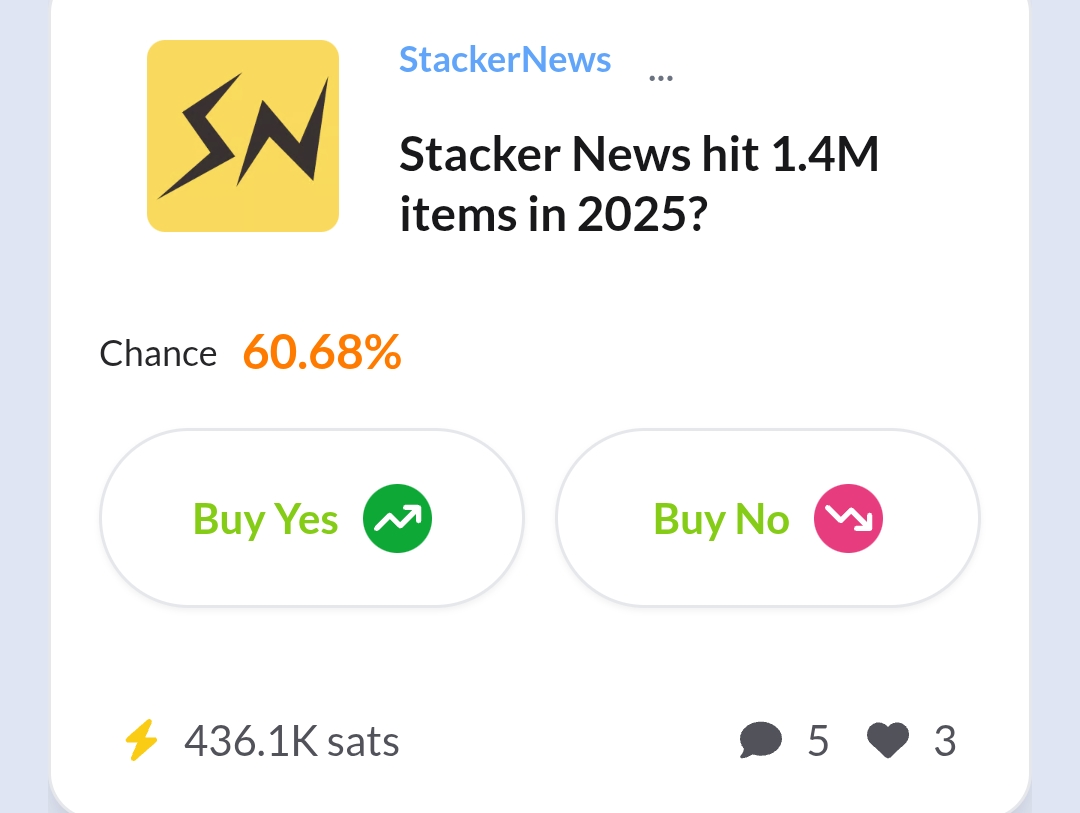
Task: Click the Chance label text
Action: coord(158,353)
